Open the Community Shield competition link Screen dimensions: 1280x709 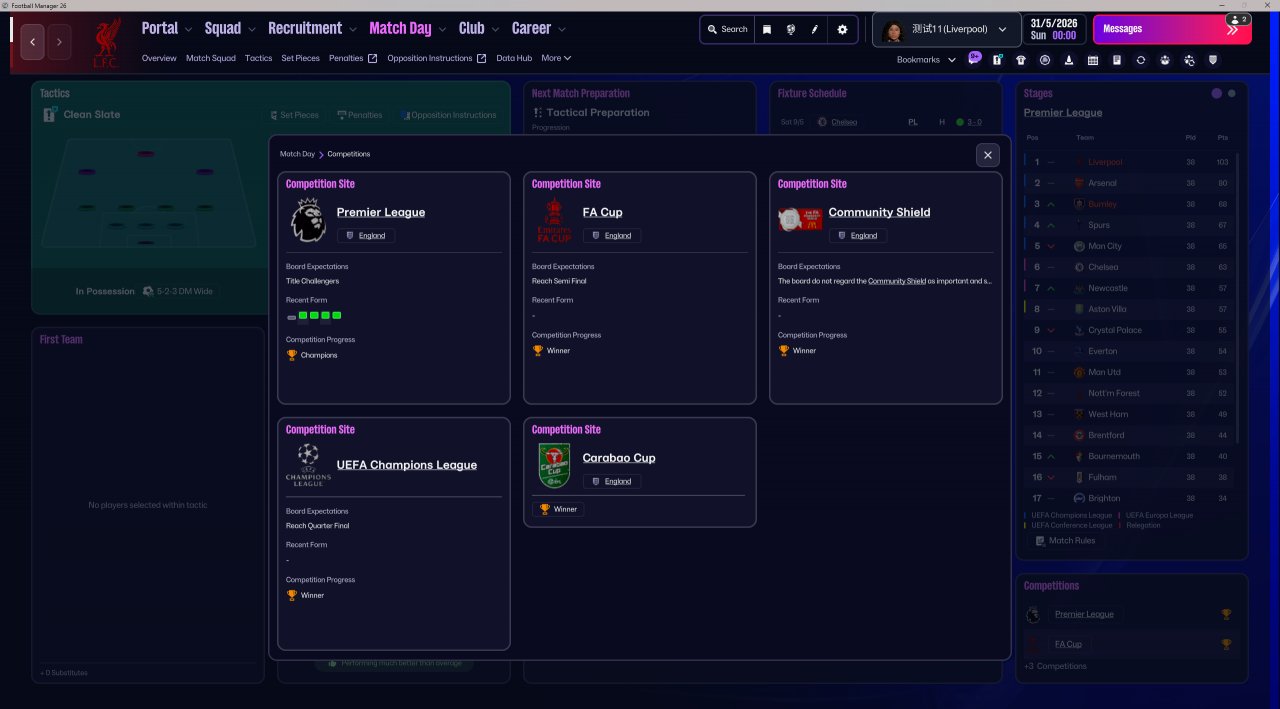[879, 212]
